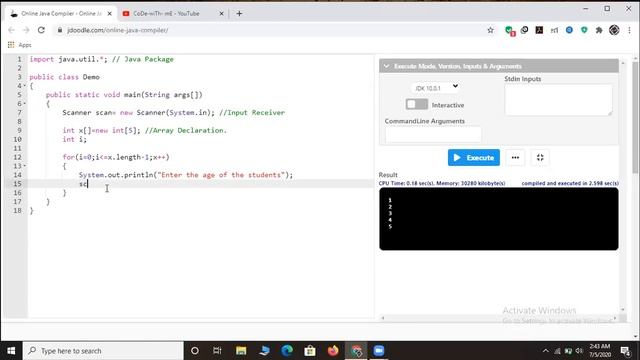Viewport: 640px width, 360px height.
Task: Open the three-dots more options button
Action: (515, 158)
